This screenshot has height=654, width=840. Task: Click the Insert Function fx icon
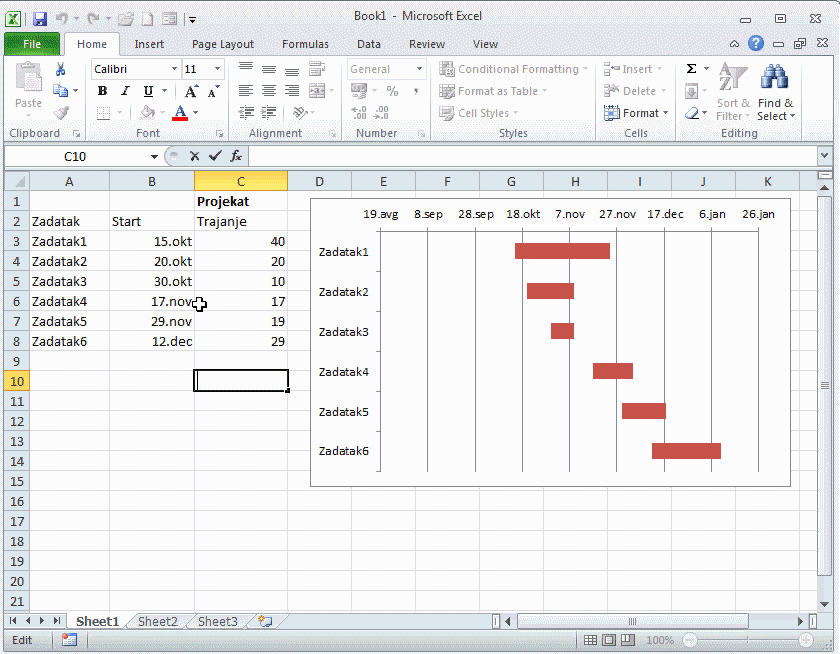point(236,156)
